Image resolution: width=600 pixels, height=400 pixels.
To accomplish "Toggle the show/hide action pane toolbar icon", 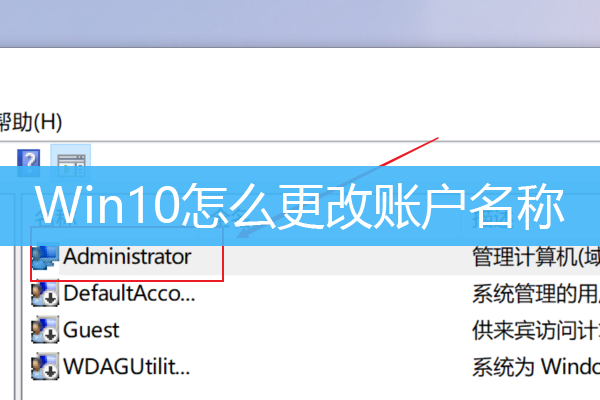I will point(71,164).
